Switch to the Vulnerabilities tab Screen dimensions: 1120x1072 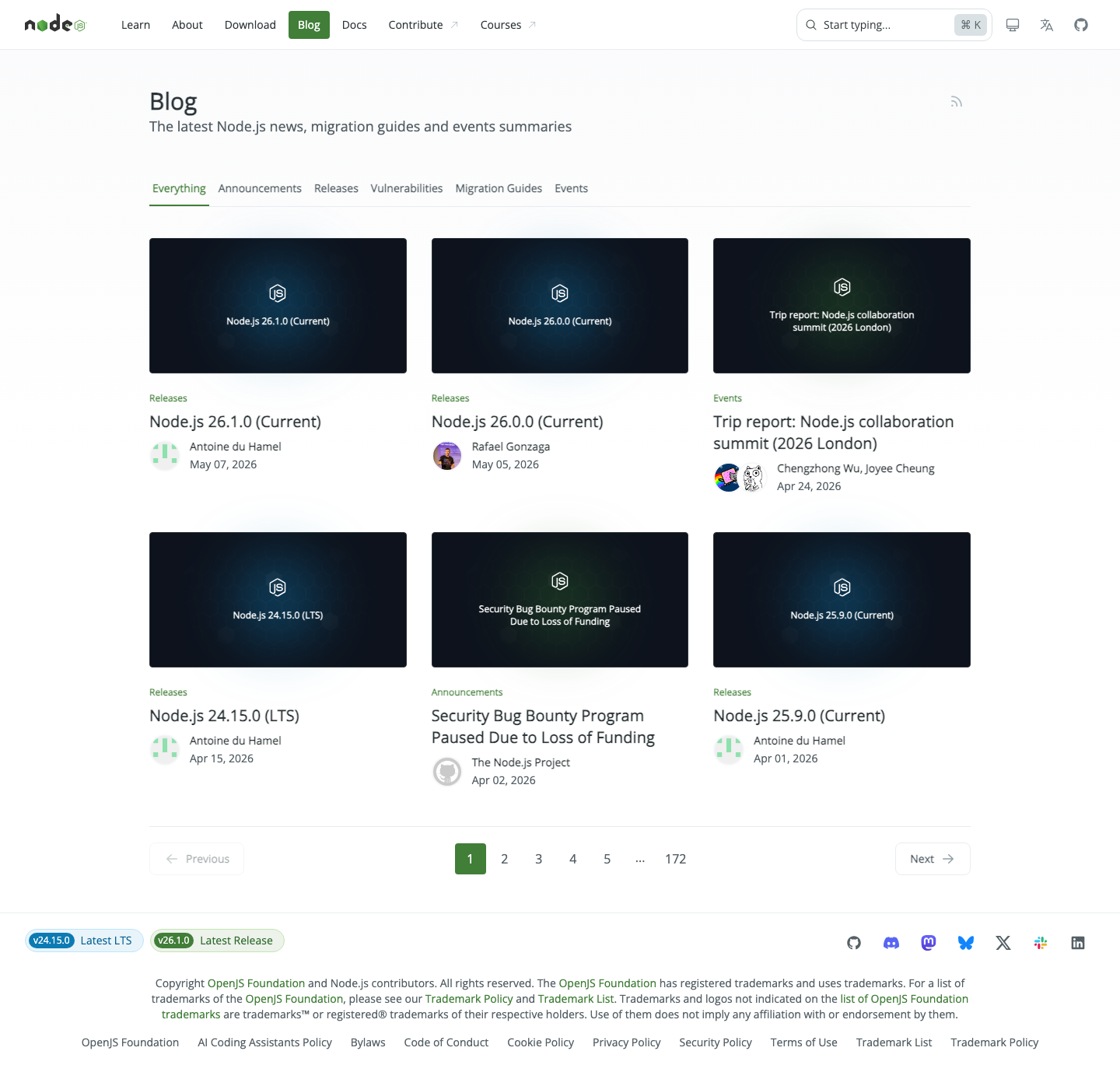[x=407, y=188]
